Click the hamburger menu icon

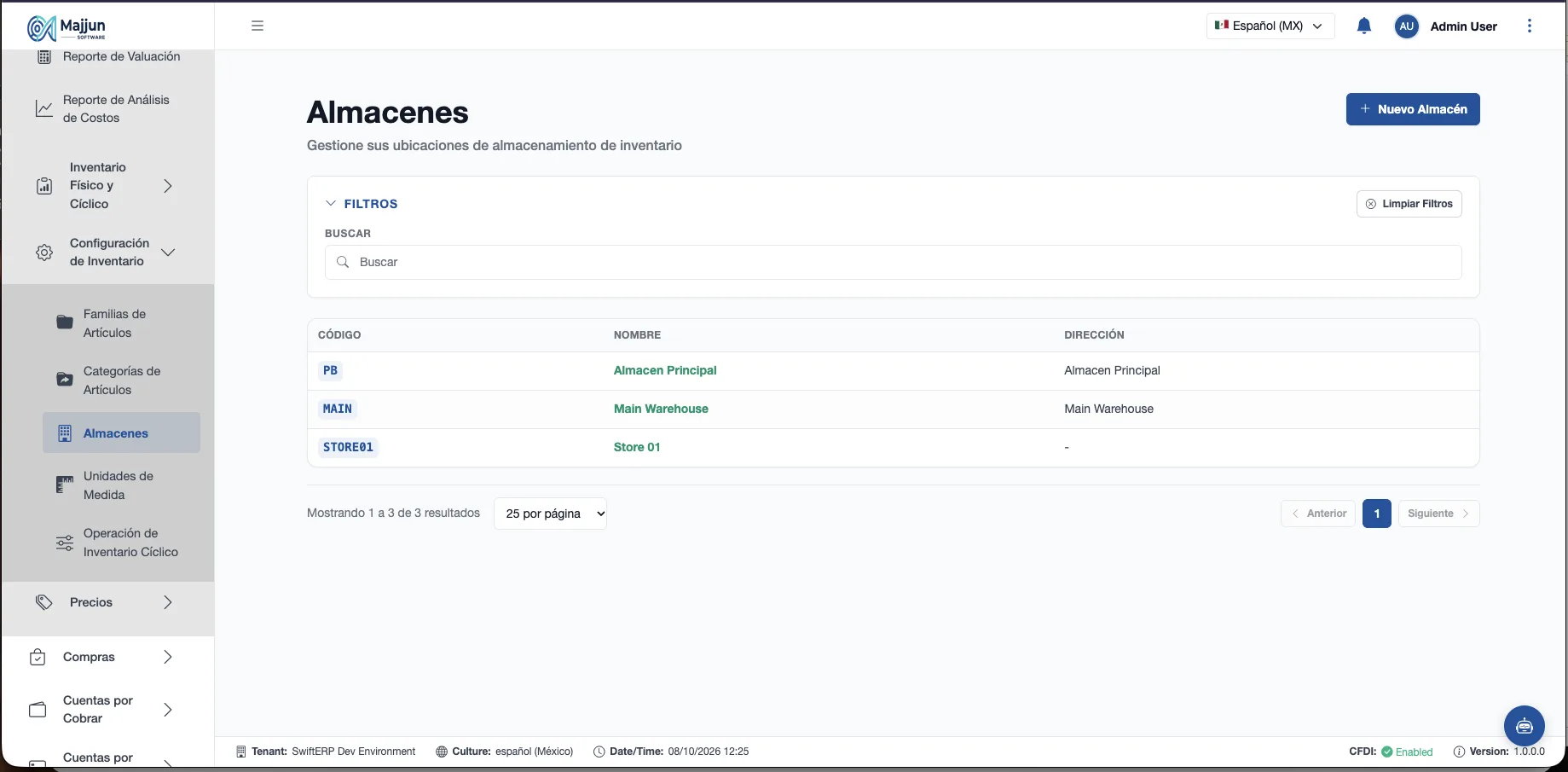(257, 26)
